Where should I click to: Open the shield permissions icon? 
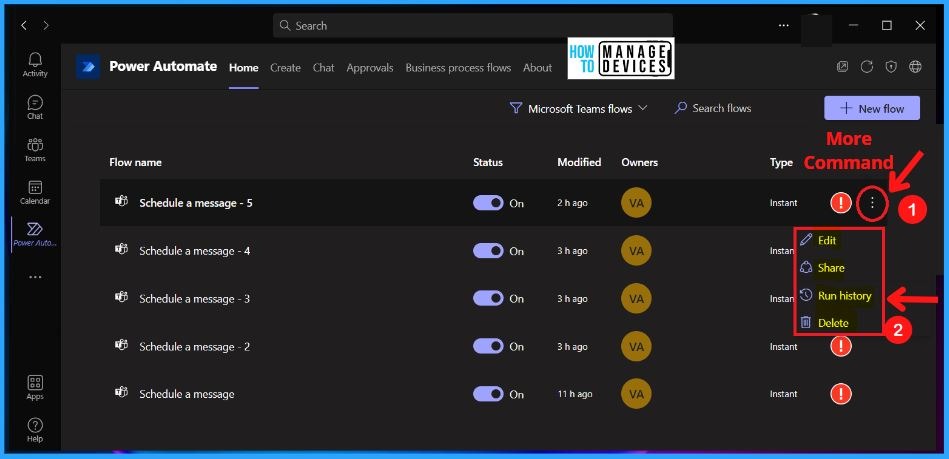pos(891,67)
